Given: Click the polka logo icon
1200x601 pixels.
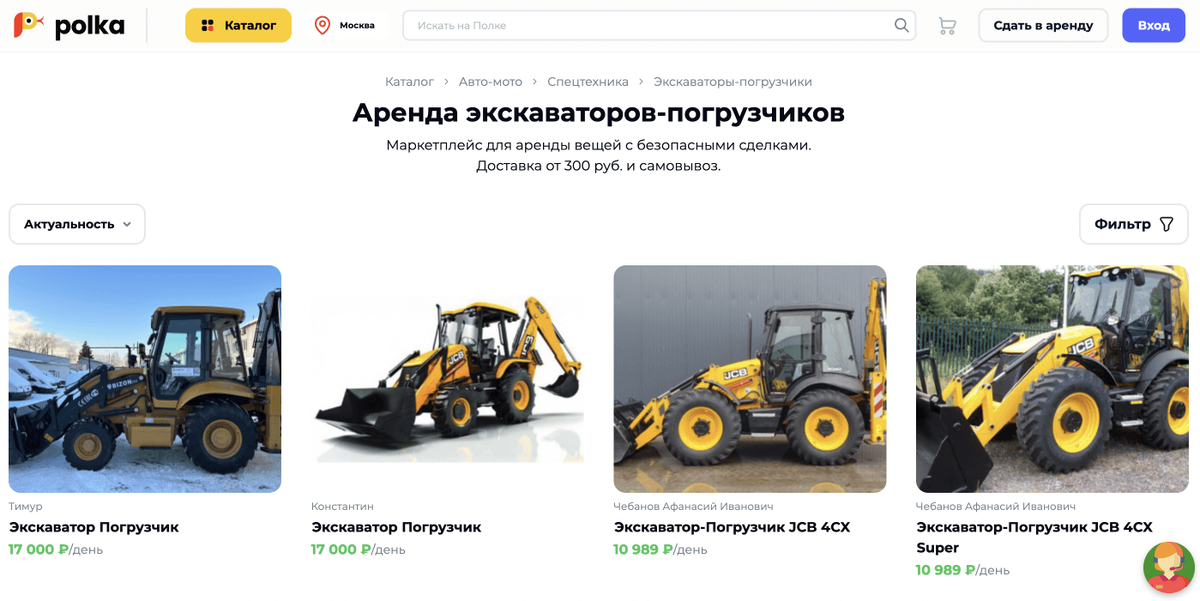Looking at the screenshot, I should click(x=28, y=25).
